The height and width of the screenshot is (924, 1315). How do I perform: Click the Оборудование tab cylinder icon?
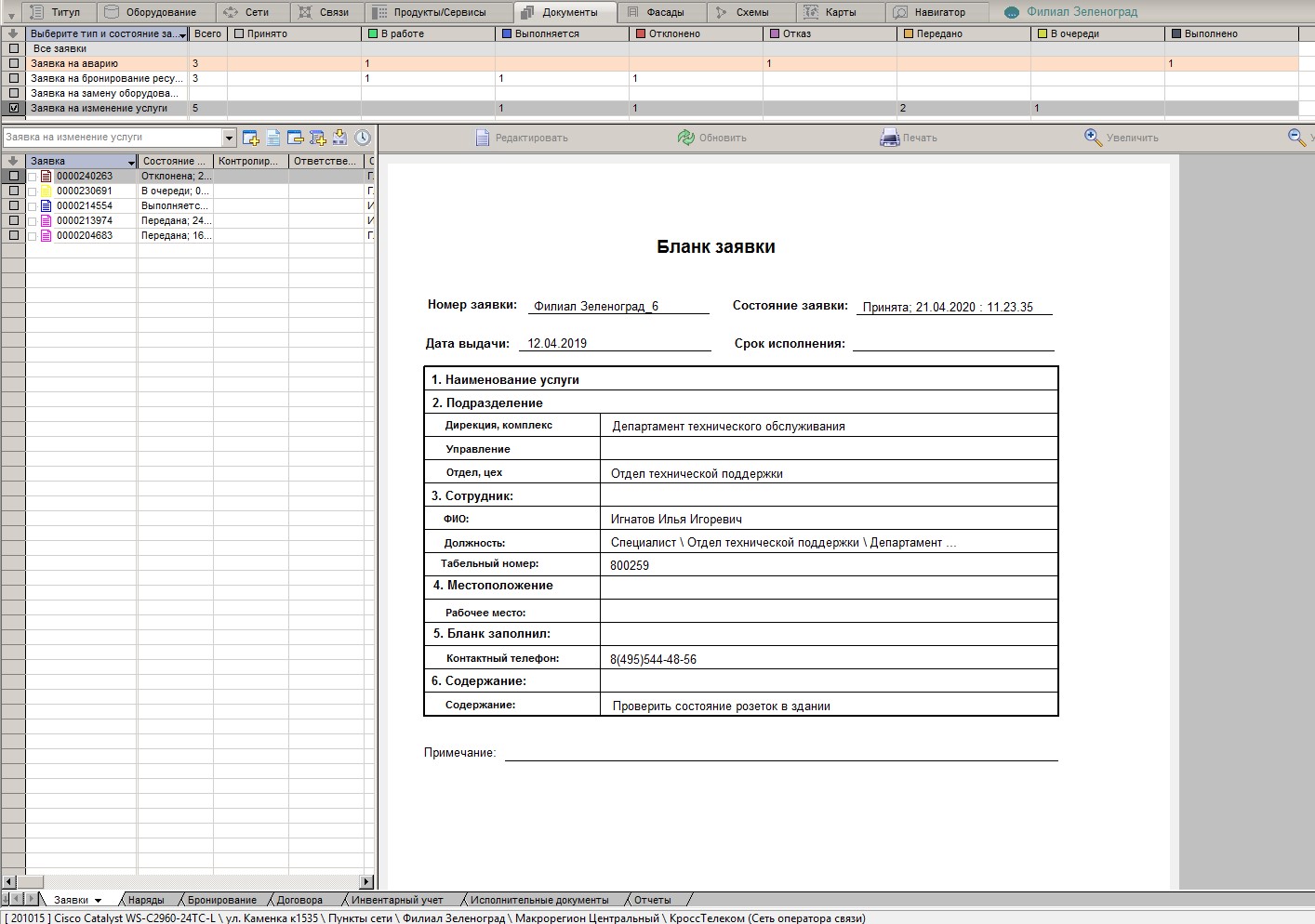click(112, 12)
